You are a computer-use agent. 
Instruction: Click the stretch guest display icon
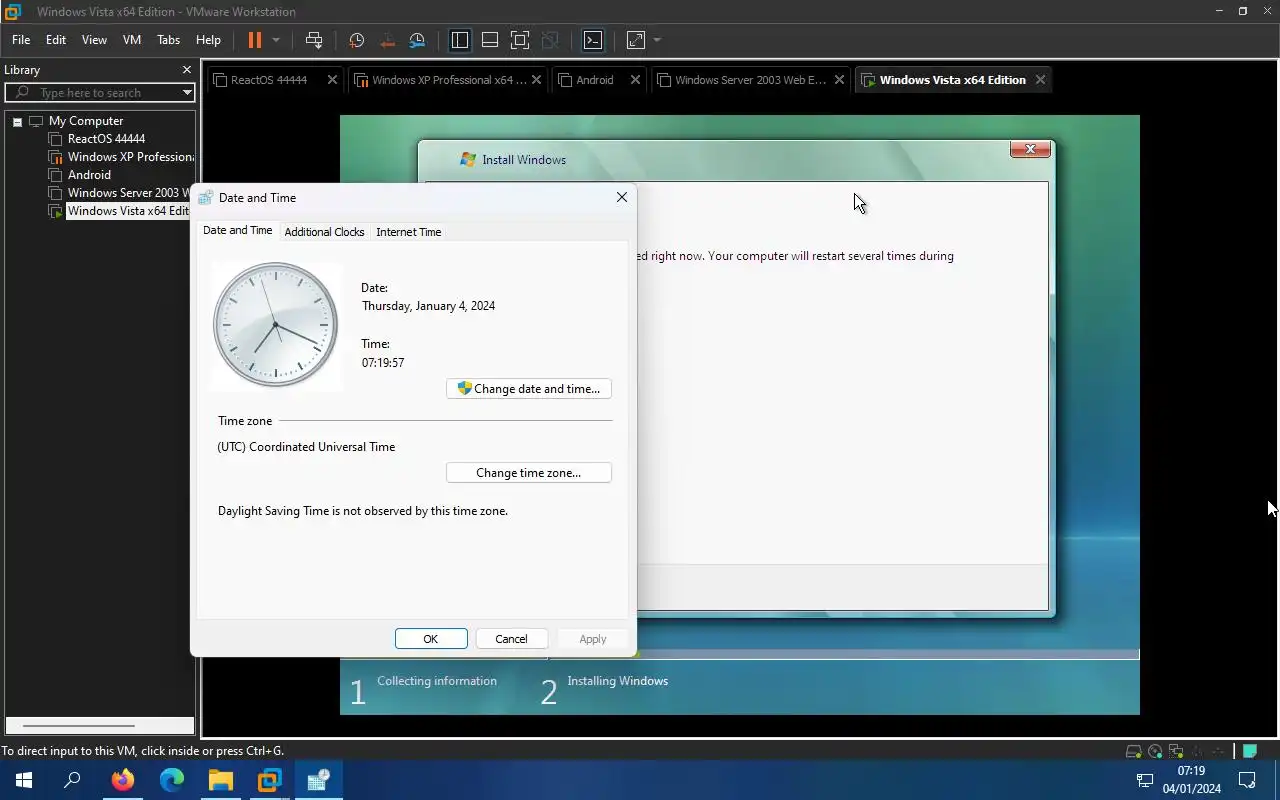[636, 40]
